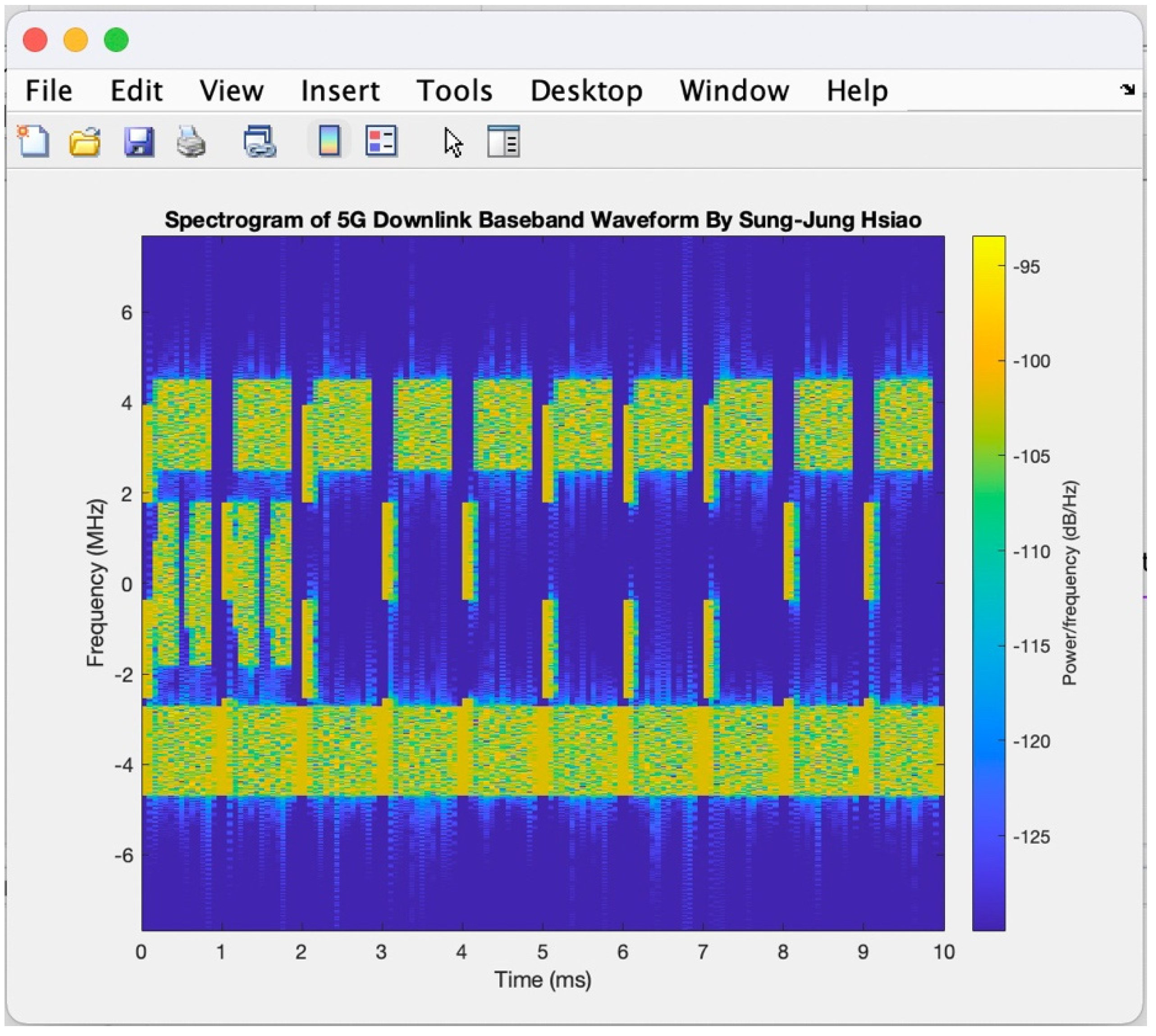Click the Print Figure icon
Screen dimensions: 1156x1036
click(191, 141)
